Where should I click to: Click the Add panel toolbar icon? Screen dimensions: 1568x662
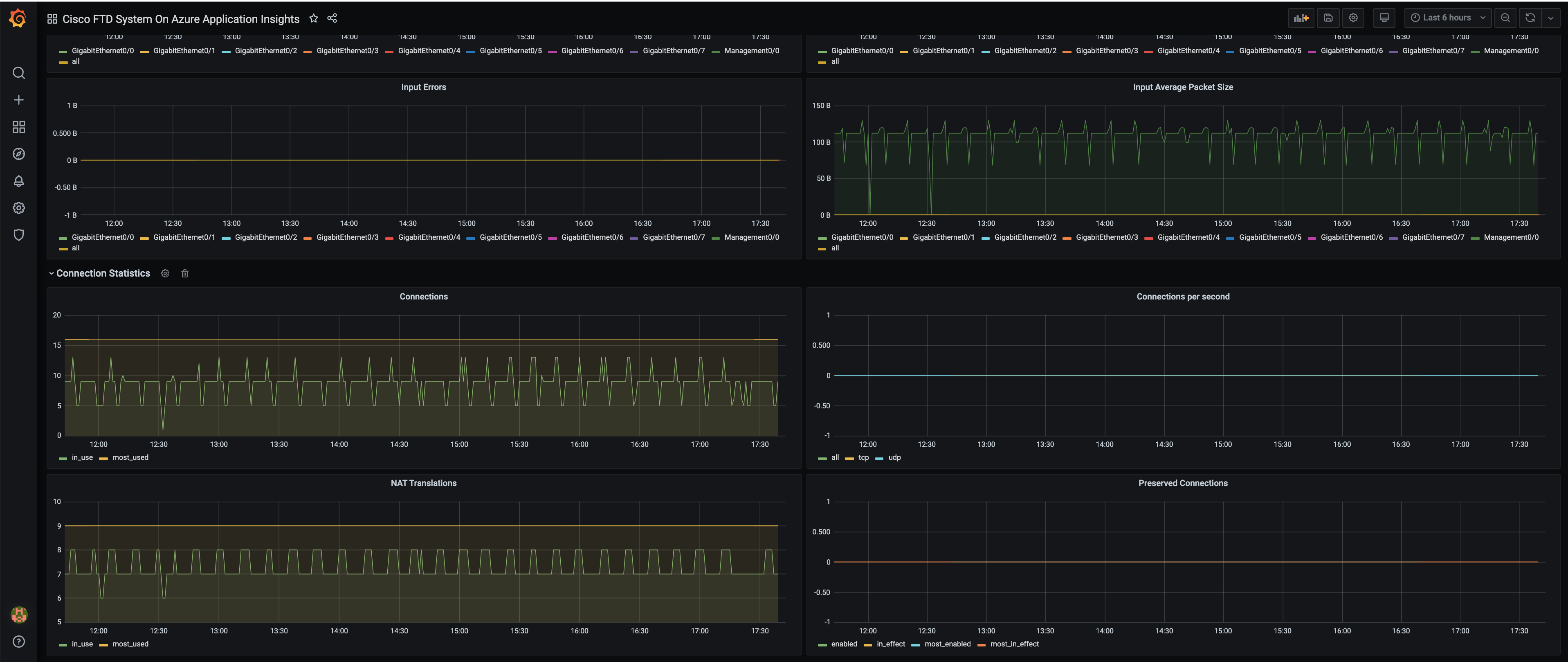point(1301,18)
